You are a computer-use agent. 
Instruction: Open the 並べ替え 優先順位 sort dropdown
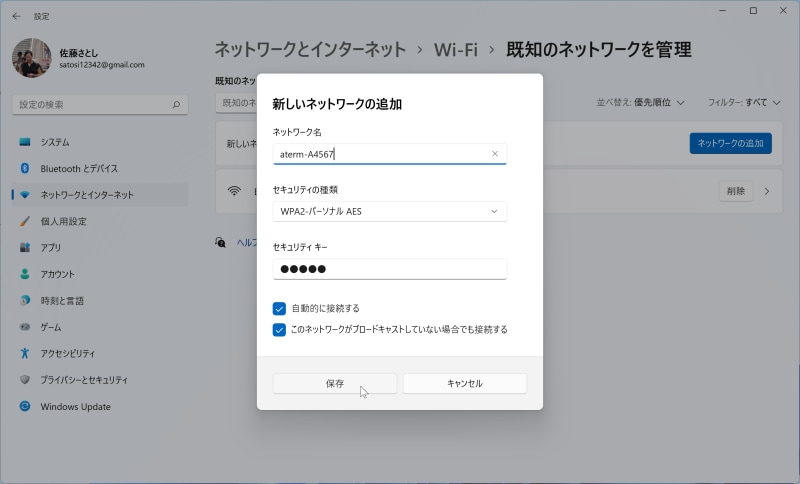[640, 102]
